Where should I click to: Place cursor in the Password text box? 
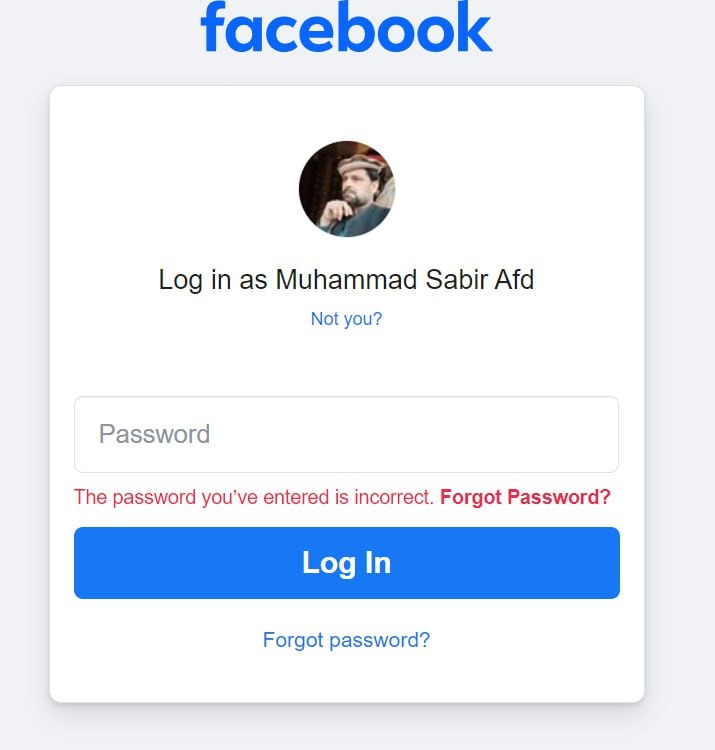[346, 434]
